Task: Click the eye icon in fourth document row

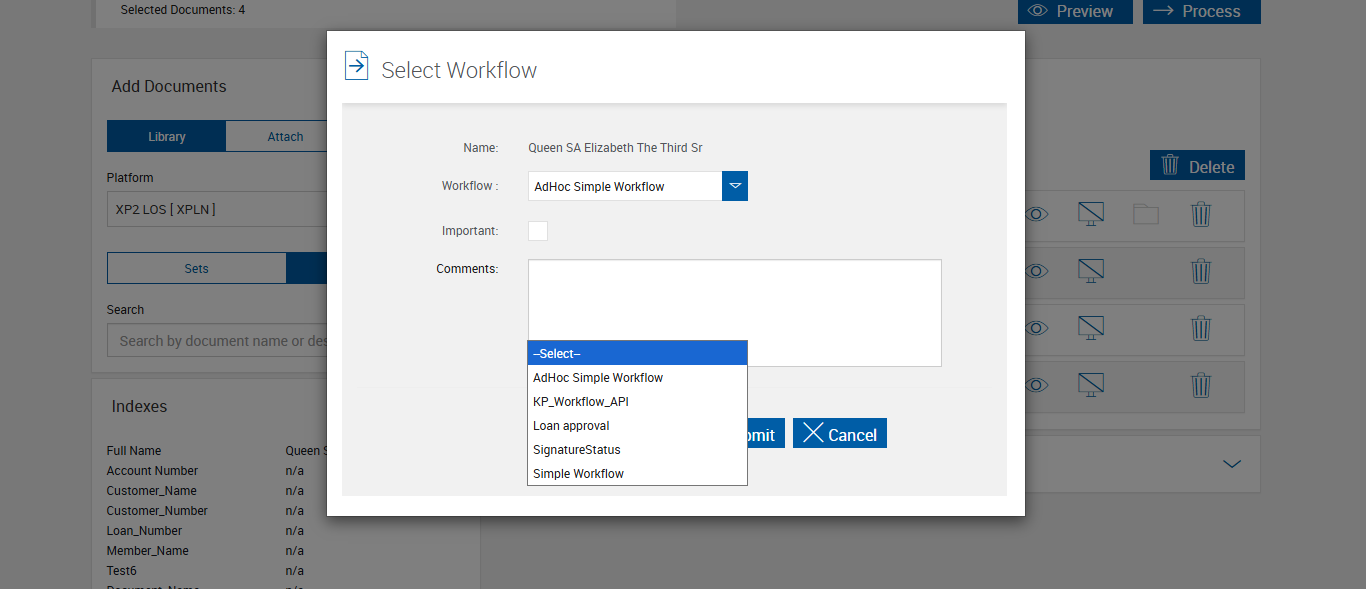Action: click(x=1037, y=385)
